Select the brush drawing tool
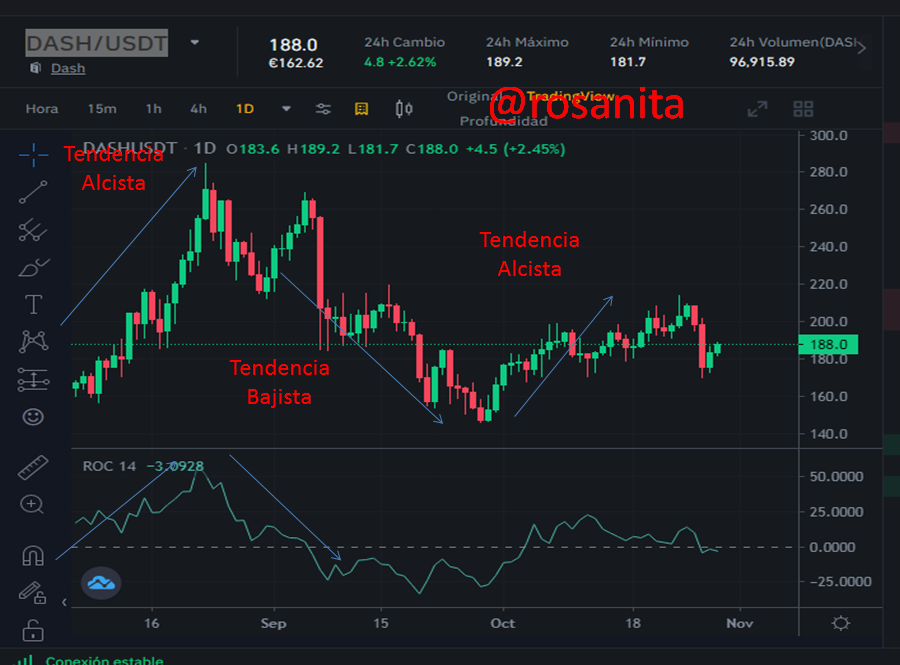Screen dimensions: 900x665 point(34,267)
